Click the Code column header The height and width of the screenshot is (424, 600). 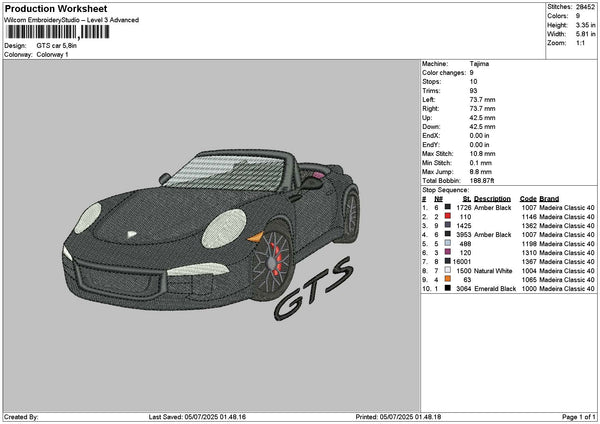click(x=528, y=198)
